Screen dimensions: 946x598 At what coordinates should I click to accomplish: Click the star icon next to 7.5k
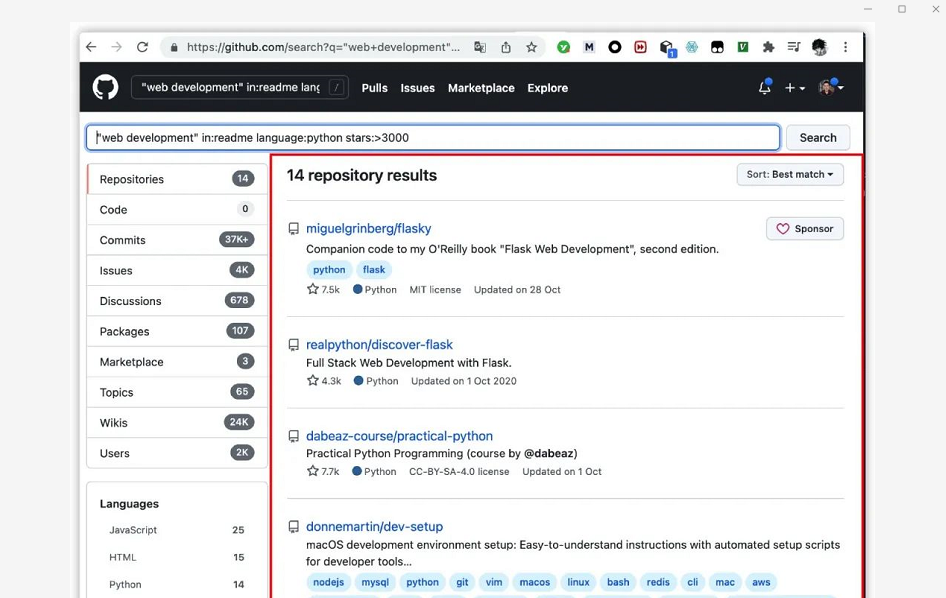click(x=313, y=289)
